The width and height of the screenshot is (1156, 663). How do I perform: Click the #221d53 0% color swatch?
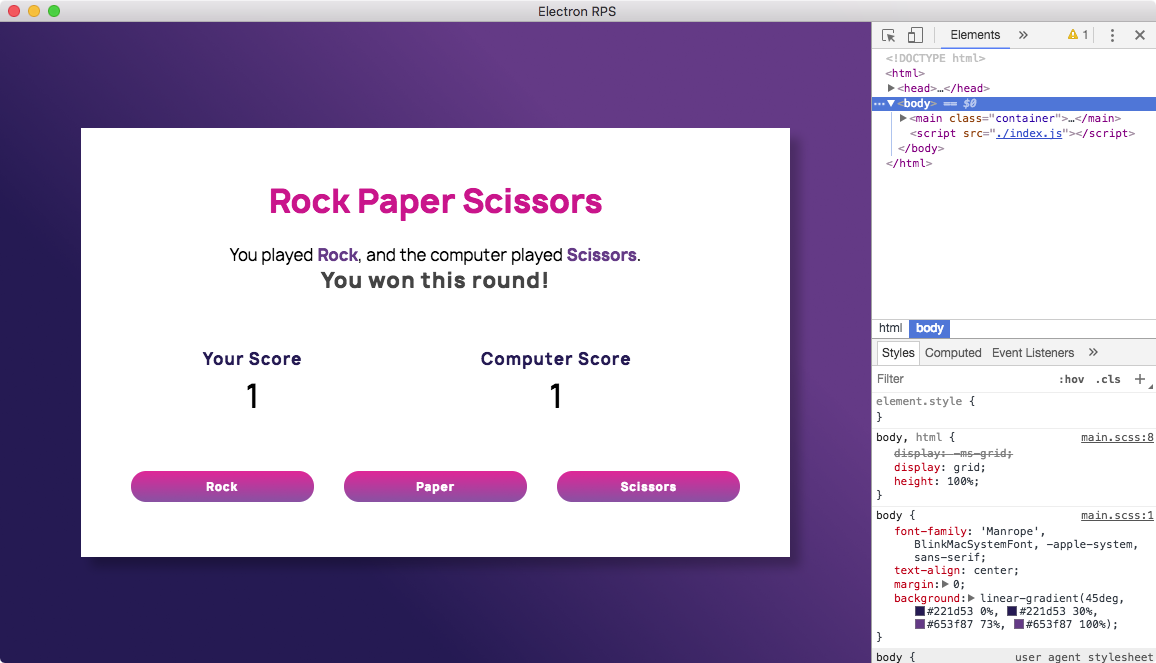click(920, 611)
